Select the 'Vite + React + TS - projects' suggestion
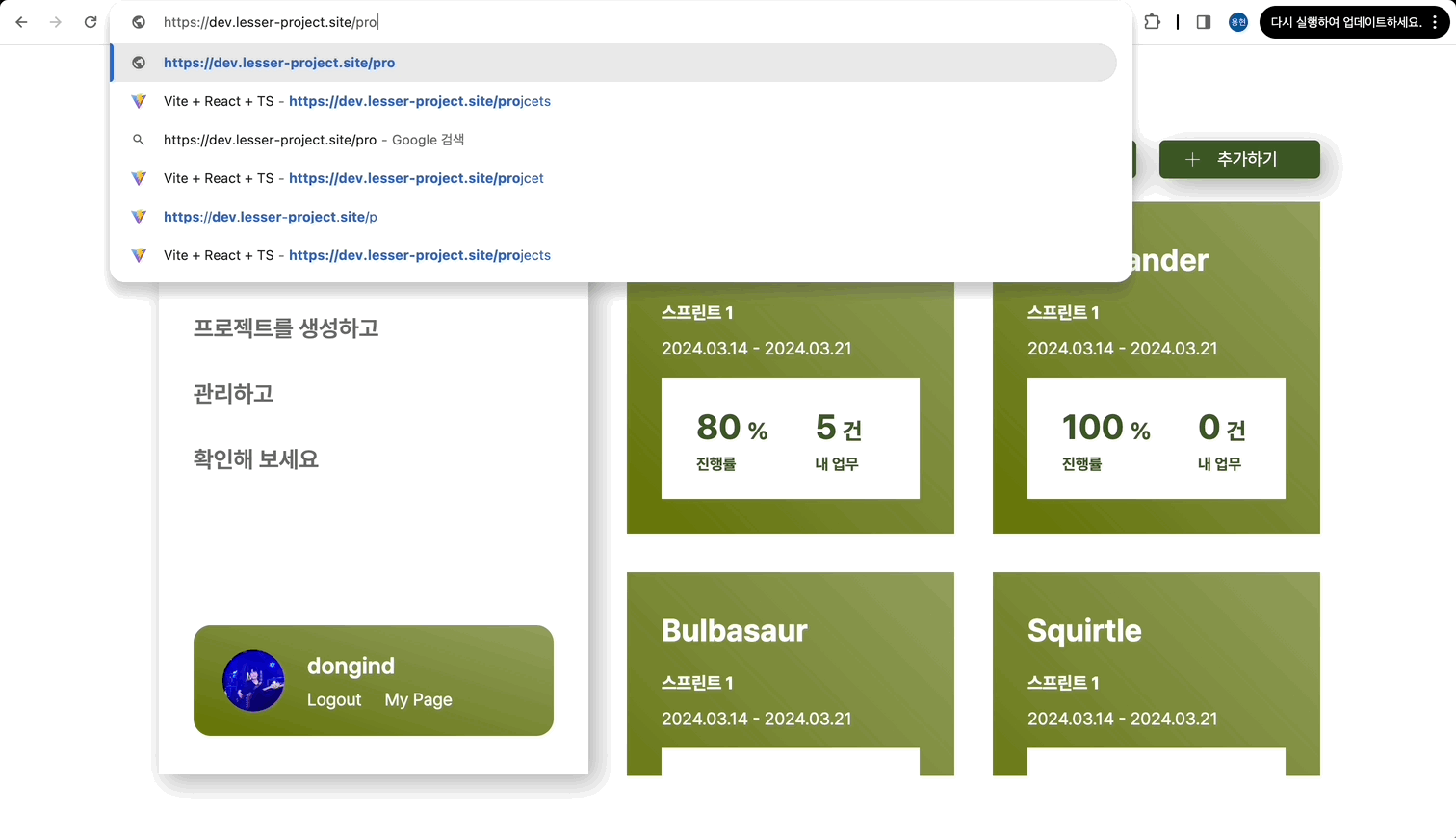The image size is (1456, 838). [356, 255]
